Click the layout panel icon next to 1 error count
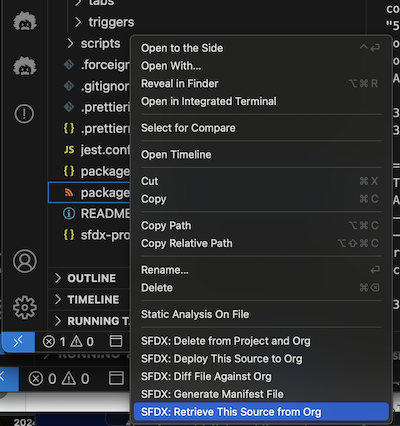The width and height of the screenshot is (400, 426). tap(116, 341)
